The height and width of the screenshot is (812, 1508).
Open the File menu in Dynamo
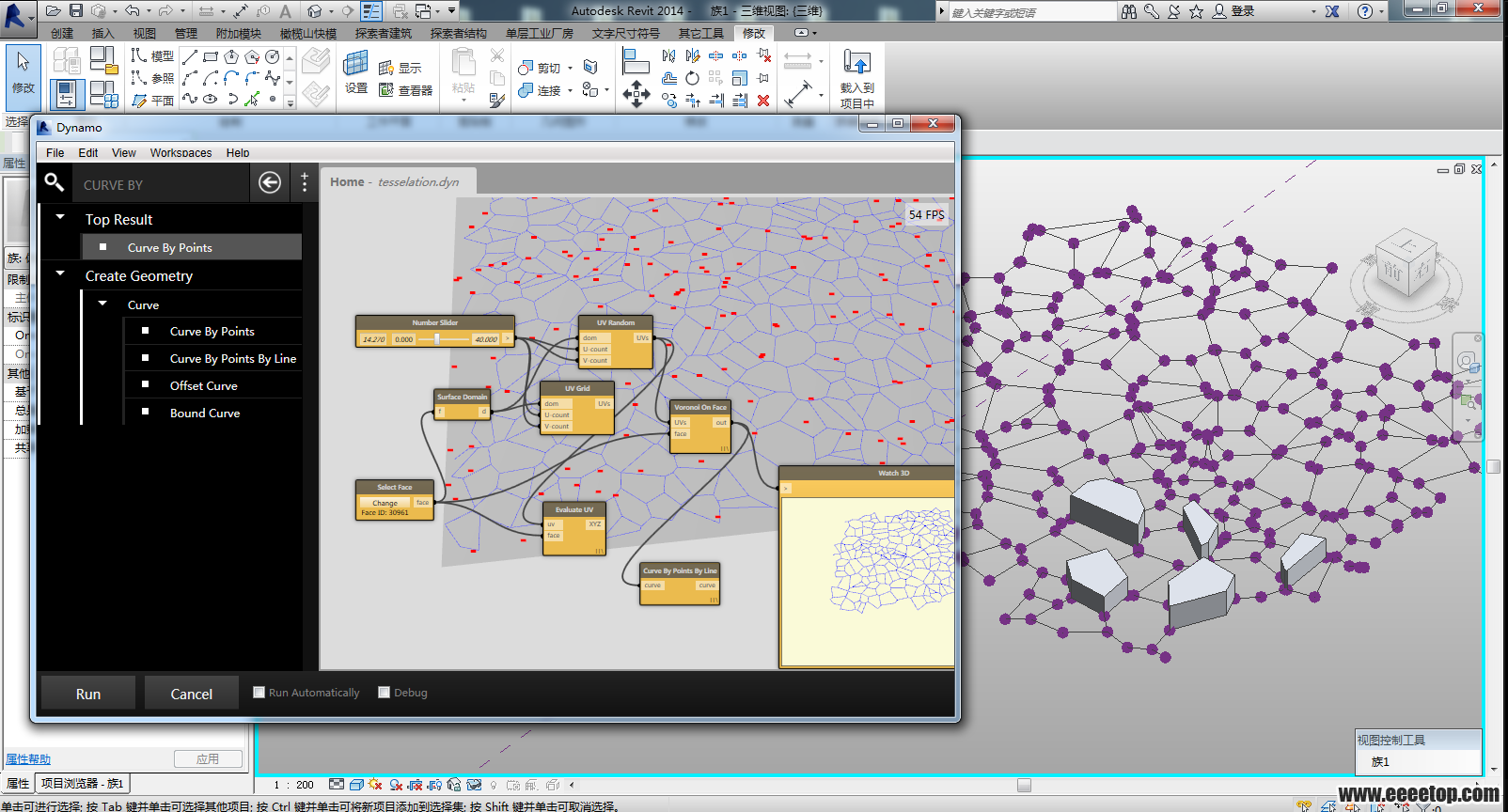[55, 152]
